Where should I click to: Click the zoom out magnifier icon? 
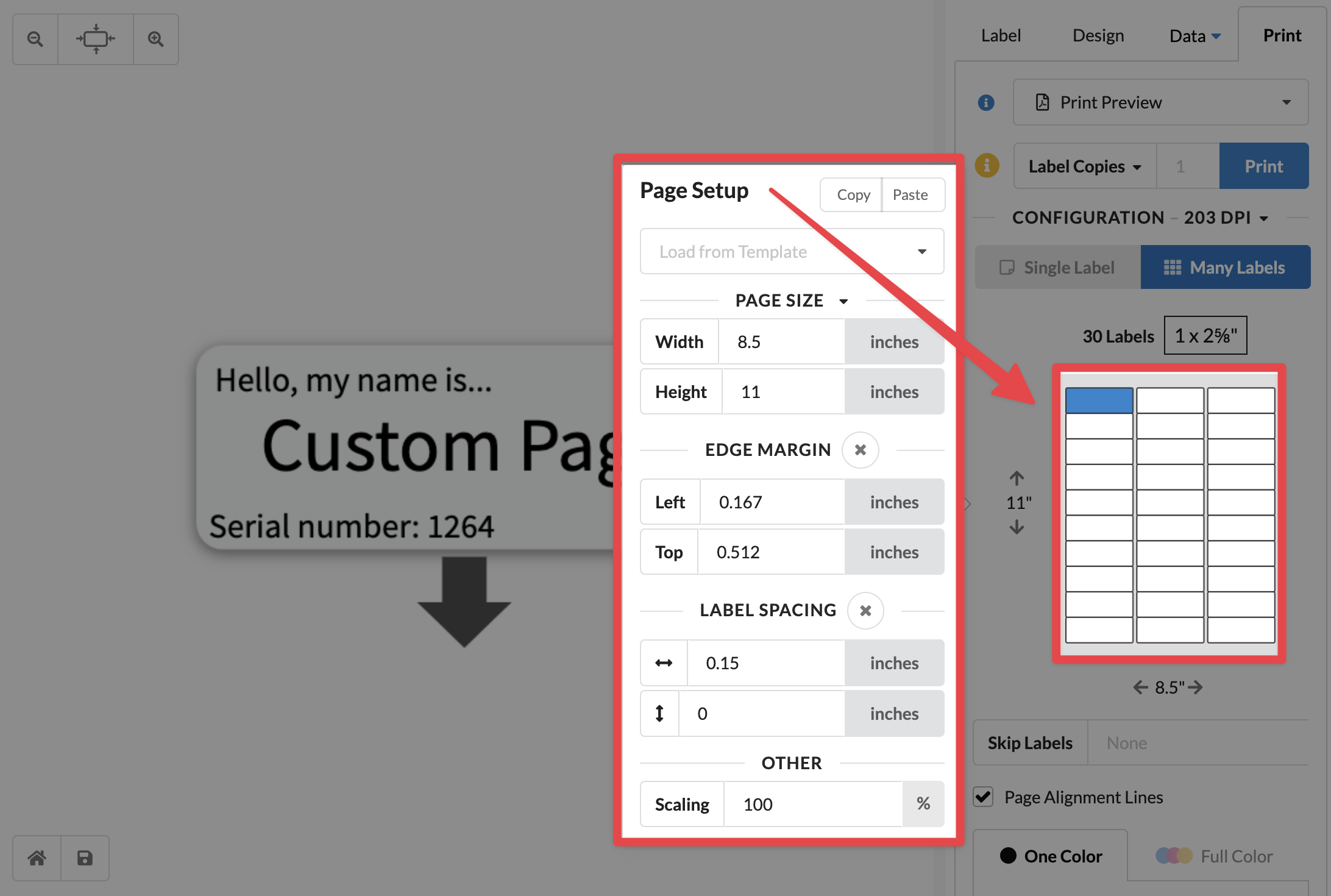[x=35, y=40]
